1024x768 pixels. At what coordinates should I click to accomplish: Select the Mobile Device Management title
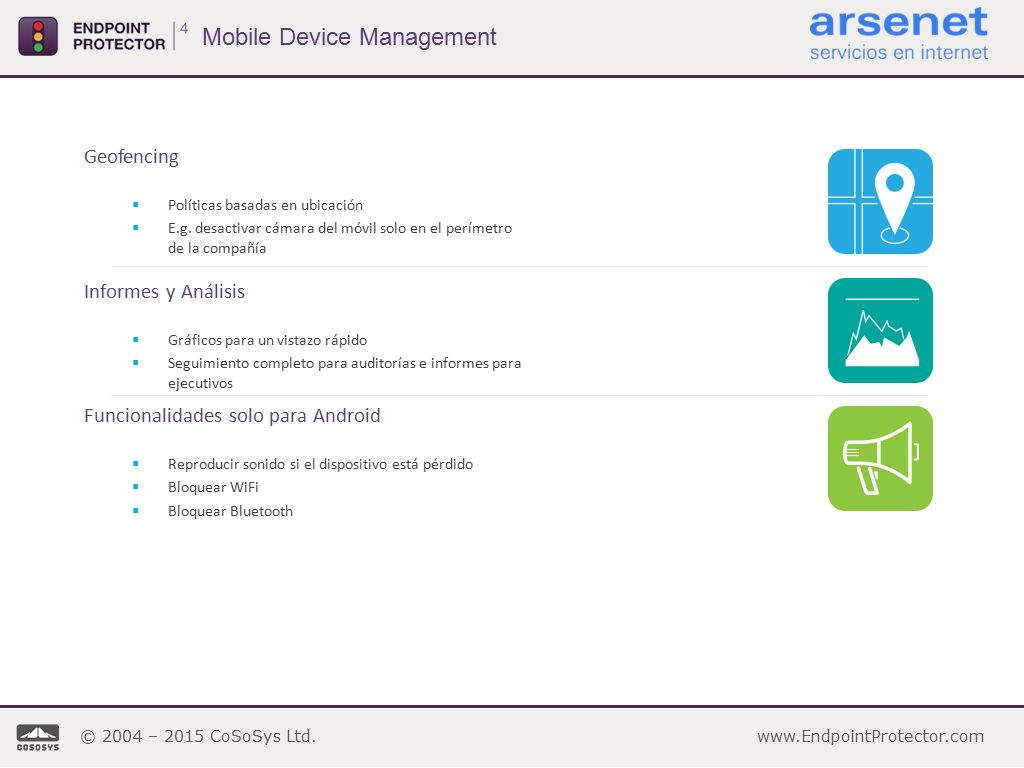349,37
